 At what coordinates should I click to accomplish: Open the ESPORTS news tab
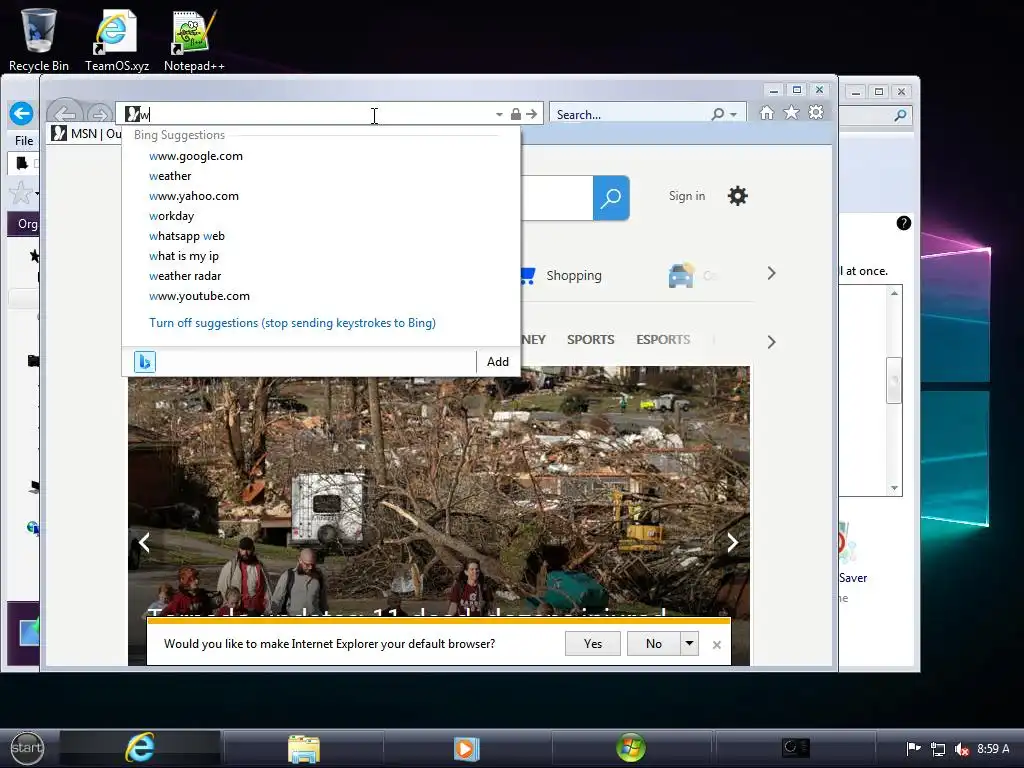663,340
